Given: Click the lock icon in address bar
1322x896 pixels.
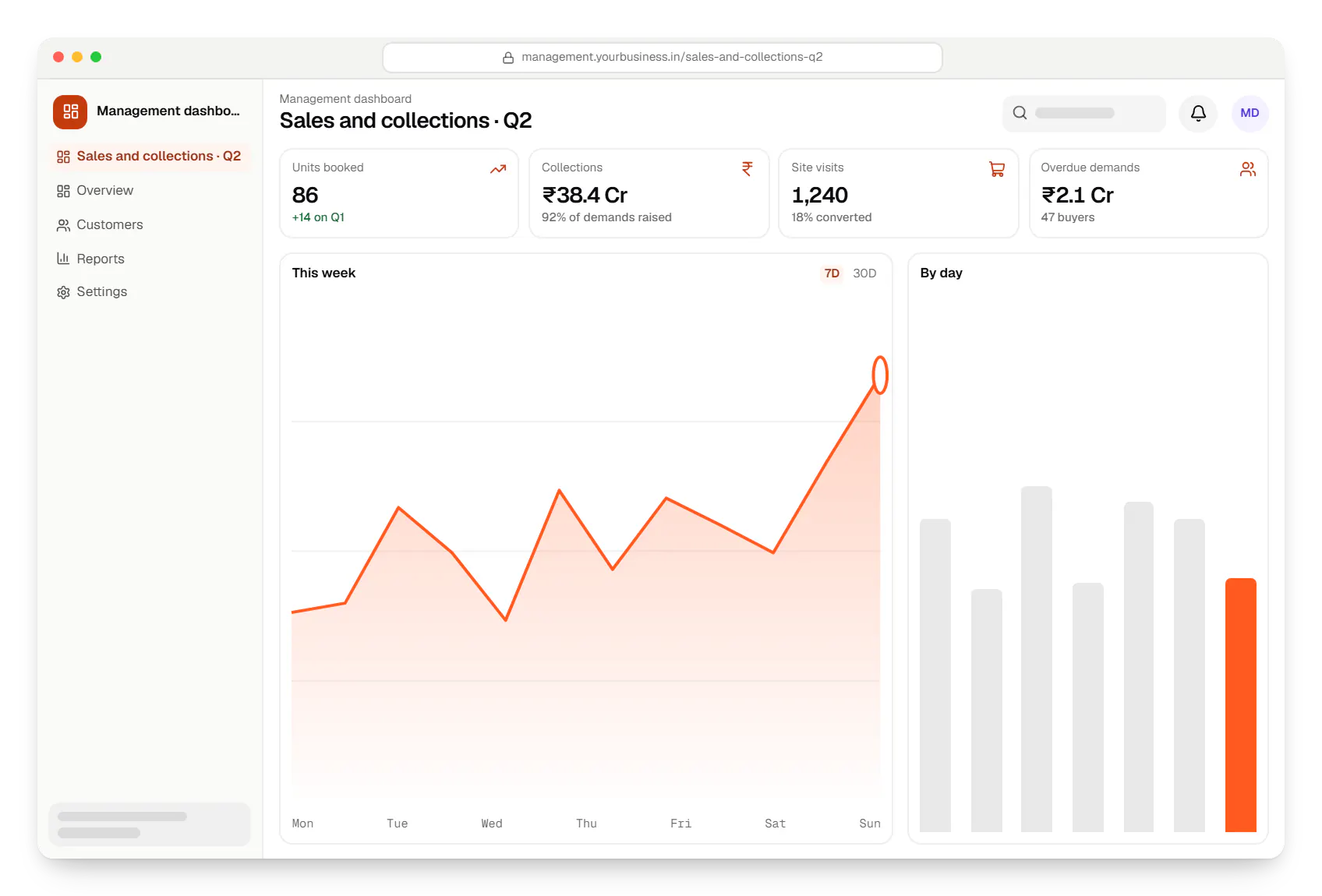Looking at the screenshot, I should click(x=508, y=58).
